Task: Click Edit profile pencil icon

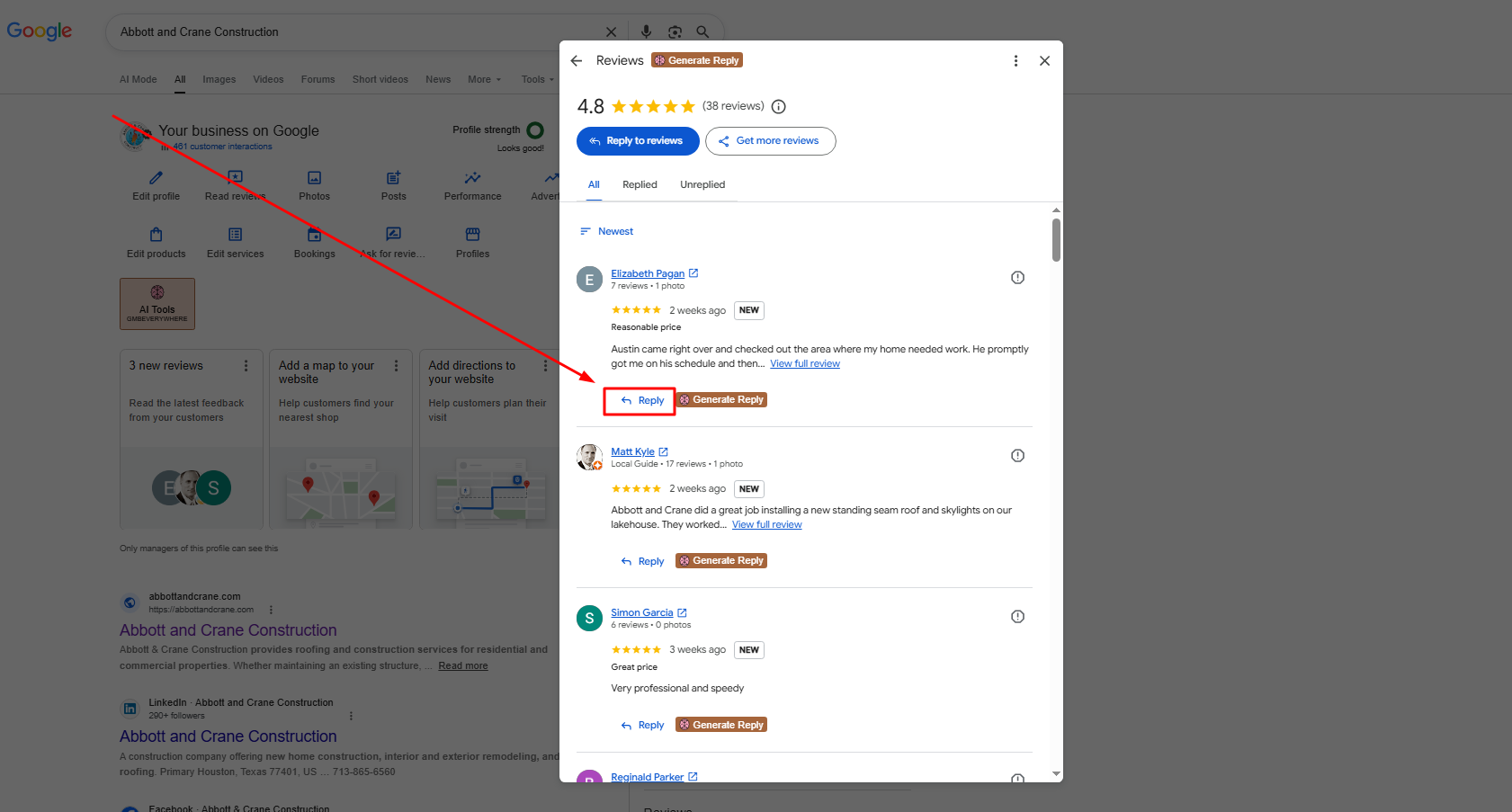Action: [x=156, y=178]
